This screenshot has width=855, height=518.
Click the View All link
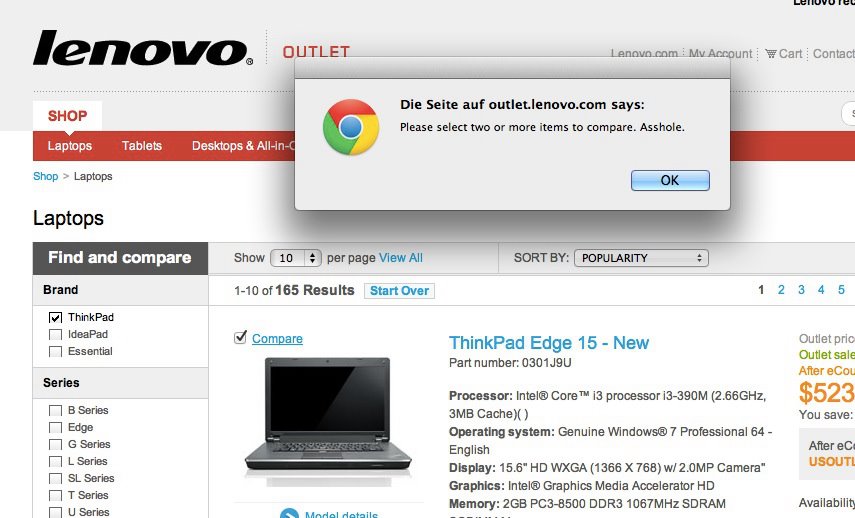(x=401, y=258)
